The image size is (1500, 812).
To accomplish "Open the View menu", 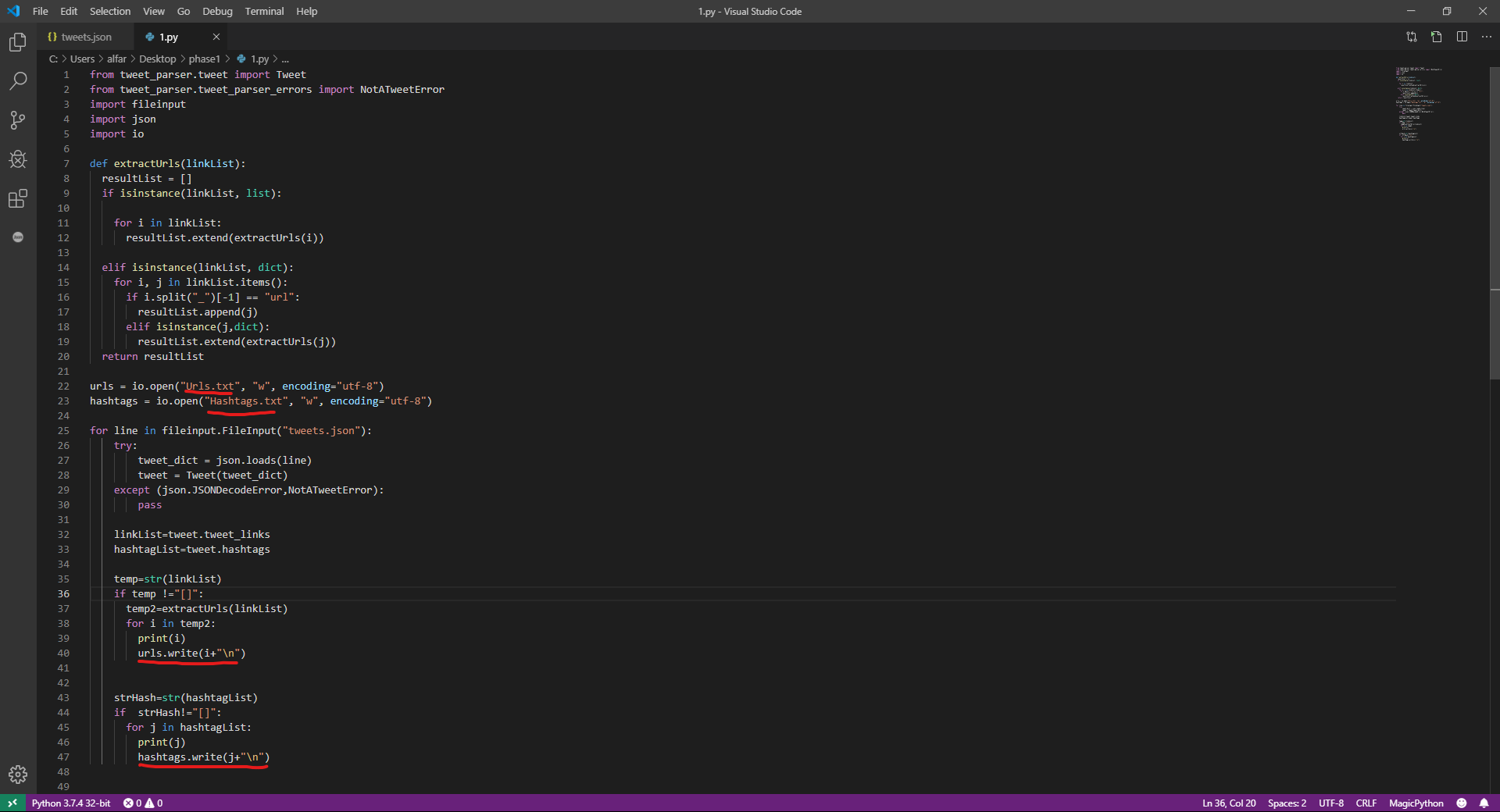I will [x=154, y=11].
